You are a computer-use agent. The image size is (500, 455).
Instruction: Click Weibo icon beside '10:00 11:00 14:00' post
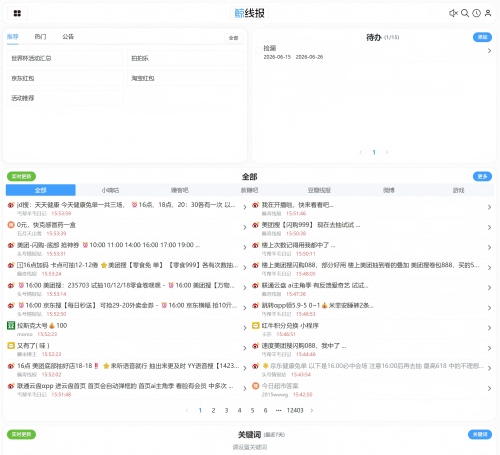click(11, 245)
